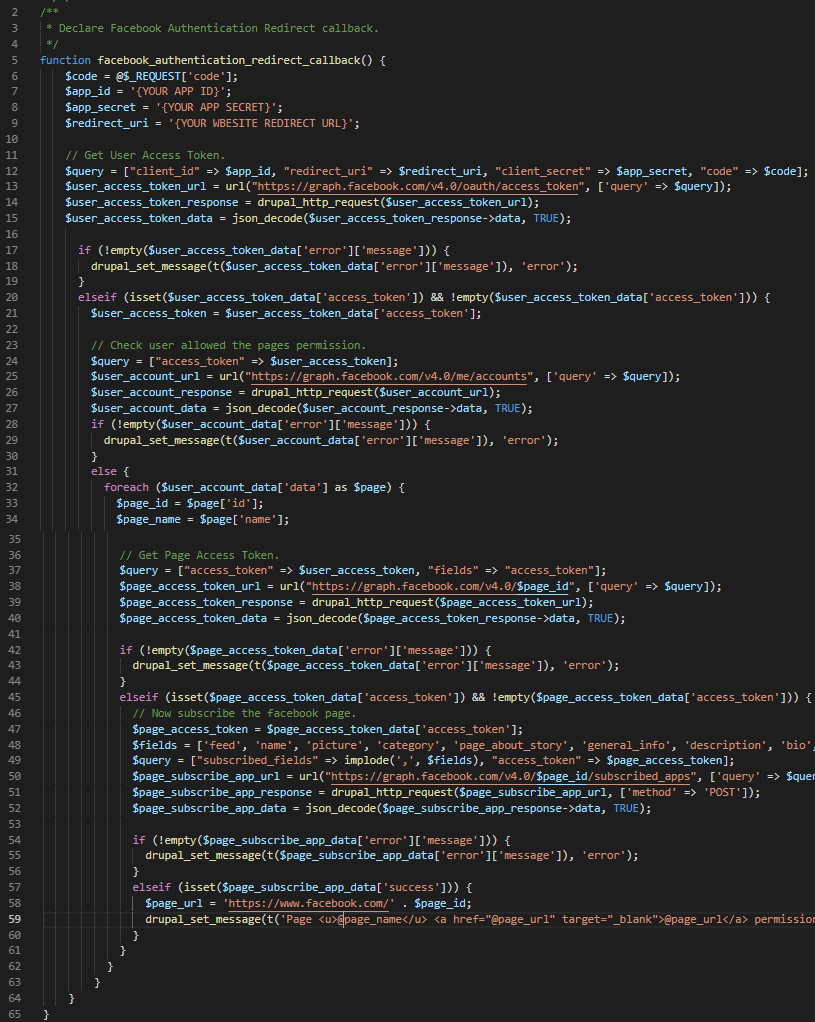
Task: Click line number 45 in the gutter
Action: (x=14, y=697)
